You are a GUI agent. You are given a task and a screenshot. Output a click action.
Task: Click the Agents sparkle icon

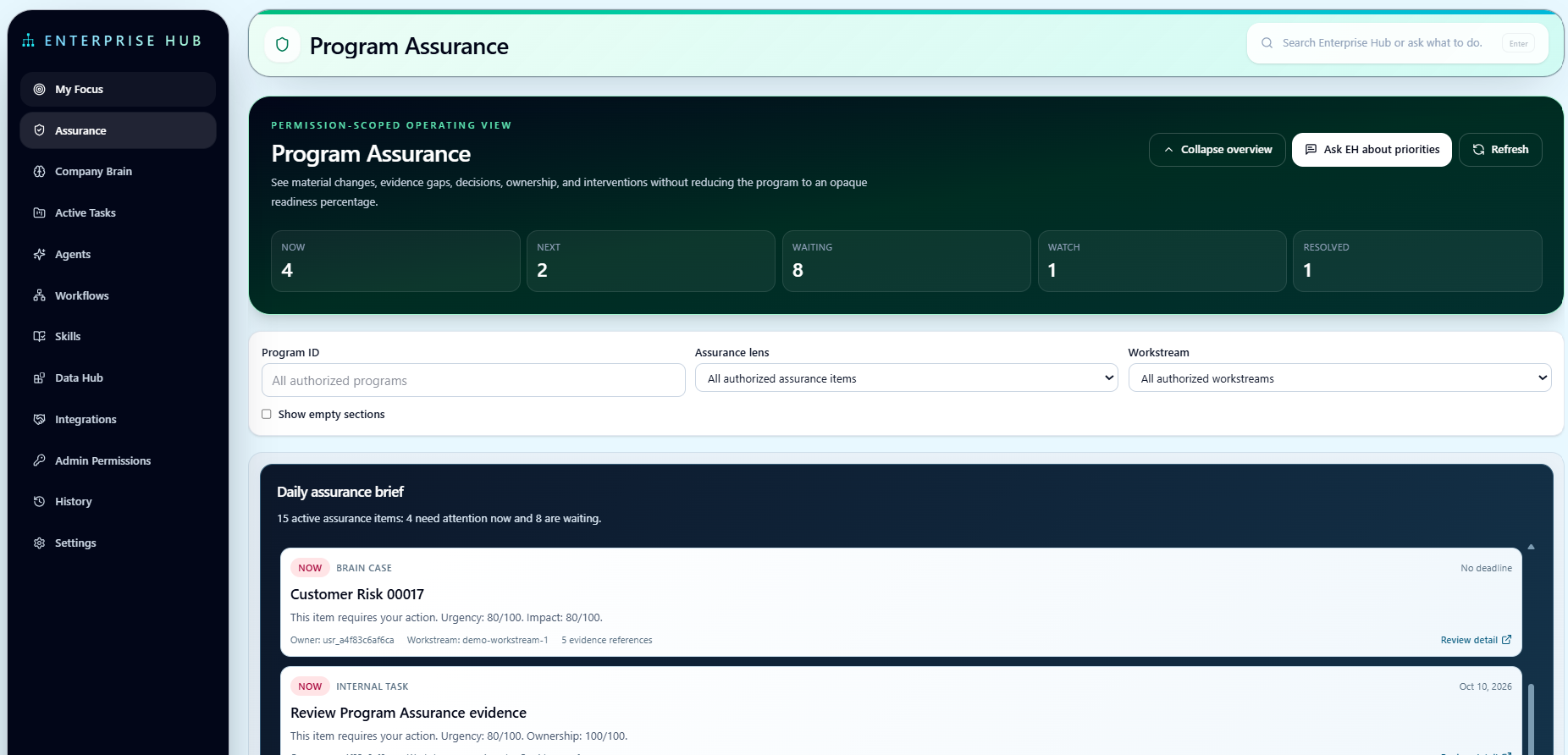(39, 254)
